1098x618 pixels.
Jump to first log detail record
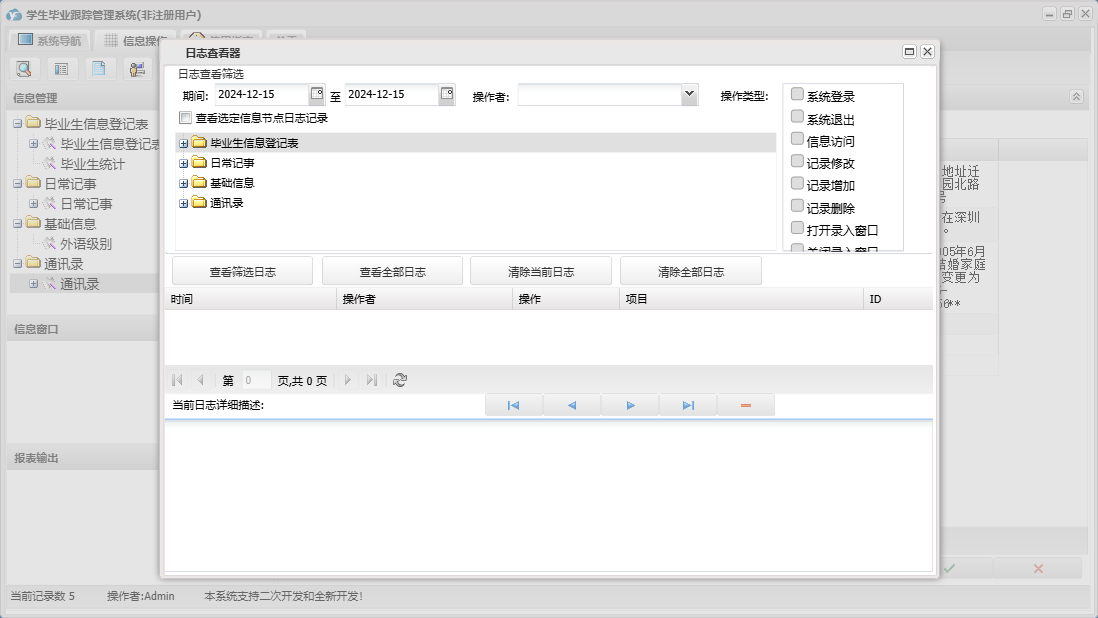tap(513, 405)
